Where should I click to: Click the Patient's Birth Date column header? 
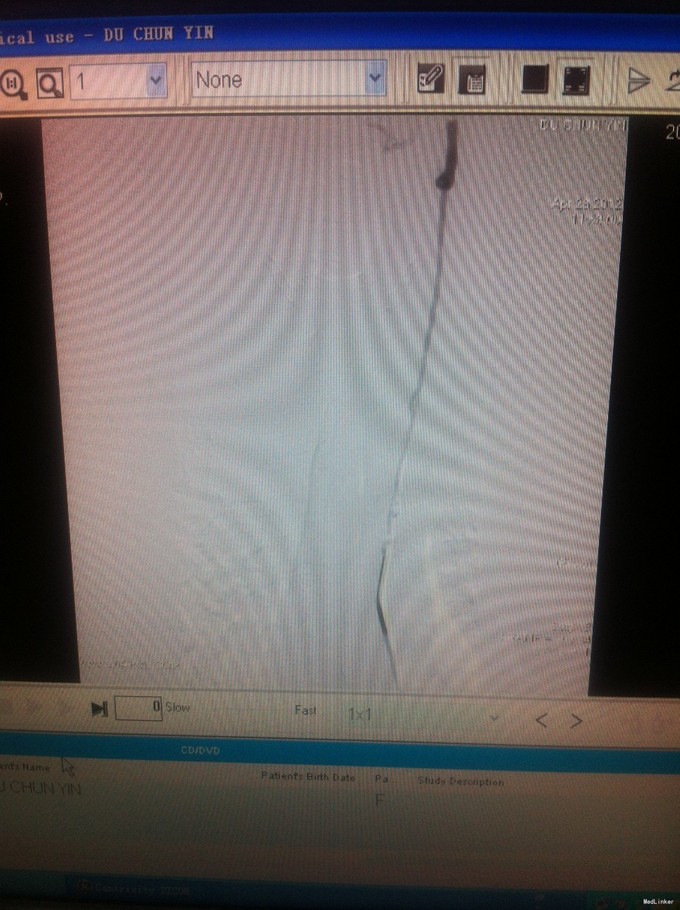308,777
